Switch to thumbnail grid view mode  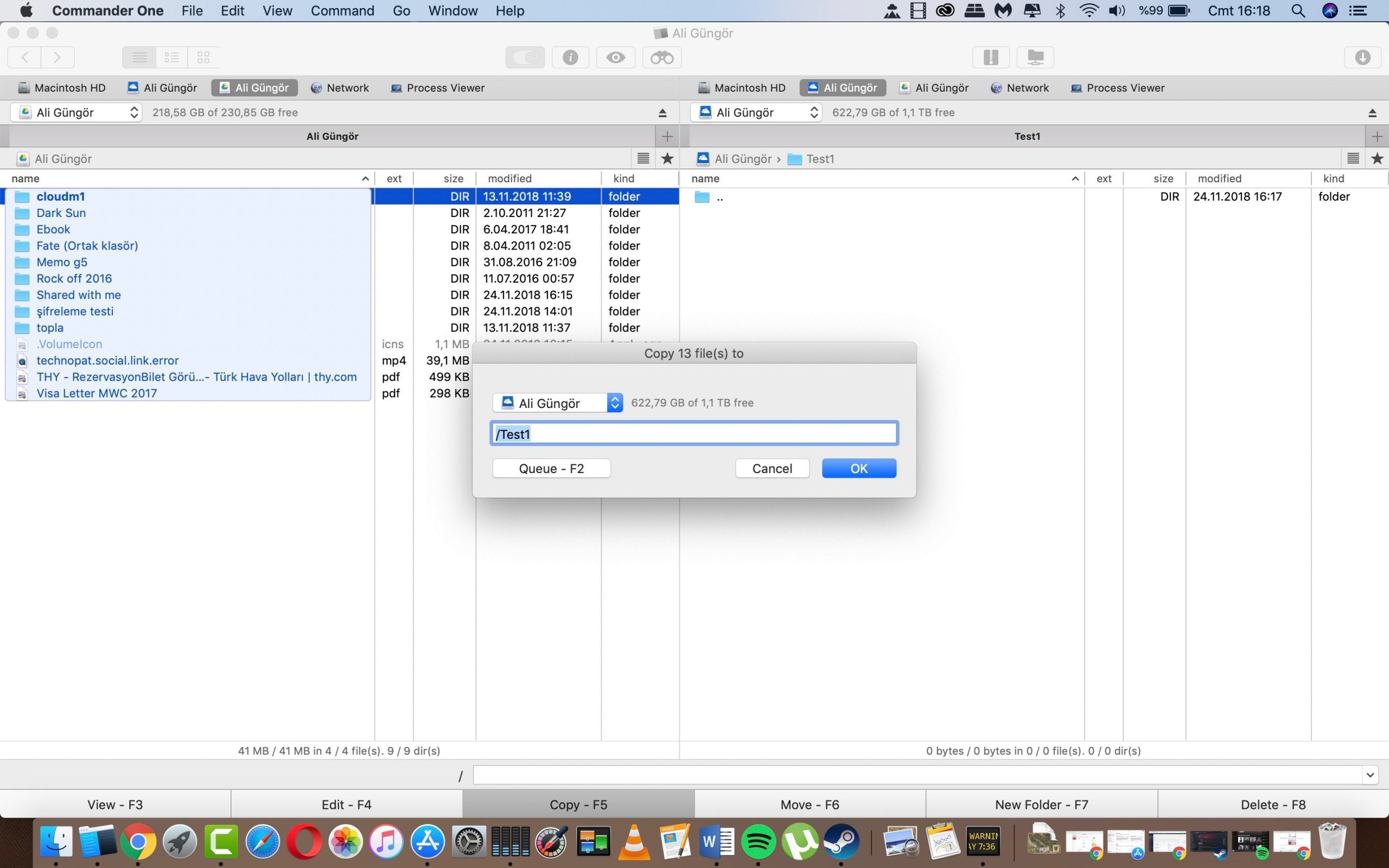pyautogui.click(x=203, y=58)
